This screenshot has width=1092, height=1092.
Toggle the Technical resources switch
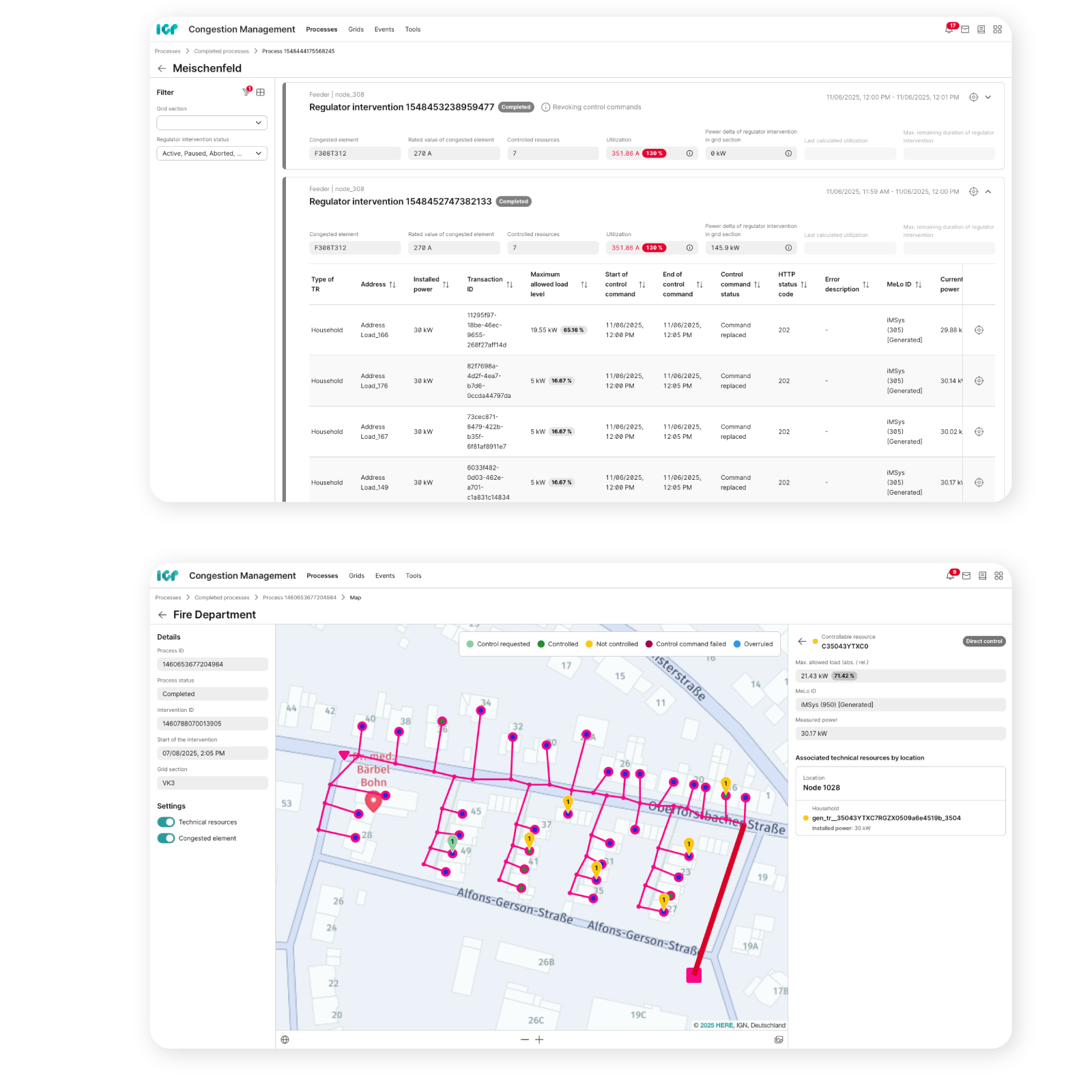coord(166,822)
